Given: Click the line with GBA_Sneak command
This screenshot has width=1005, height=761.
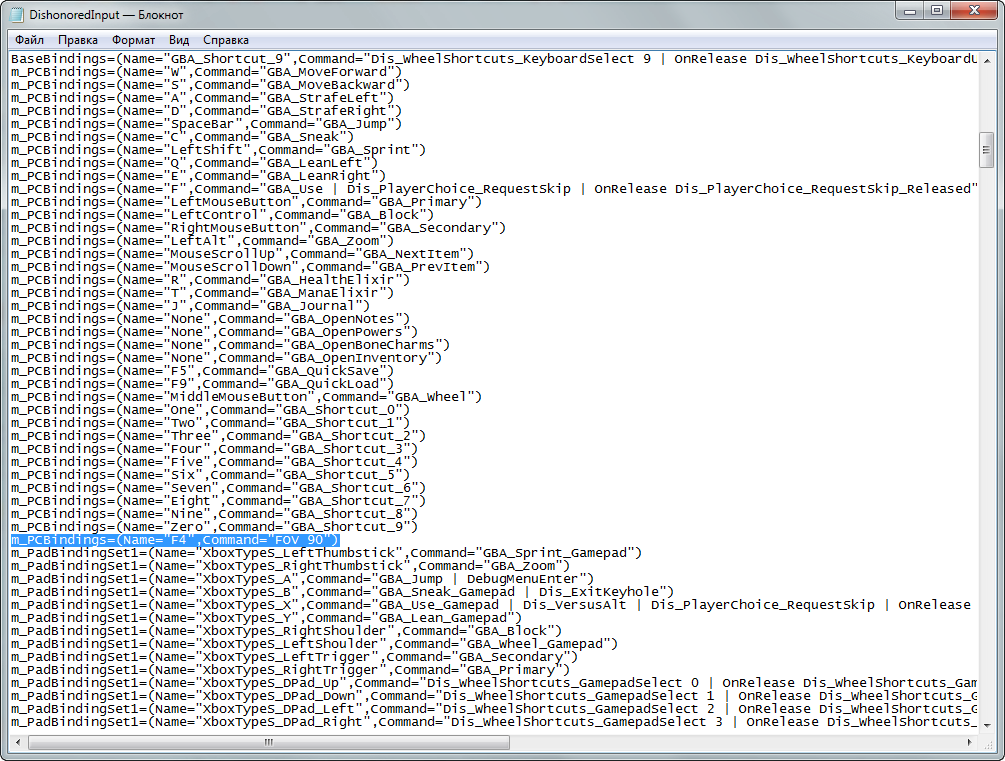Looking at the screenshot, I should [183, 137].
